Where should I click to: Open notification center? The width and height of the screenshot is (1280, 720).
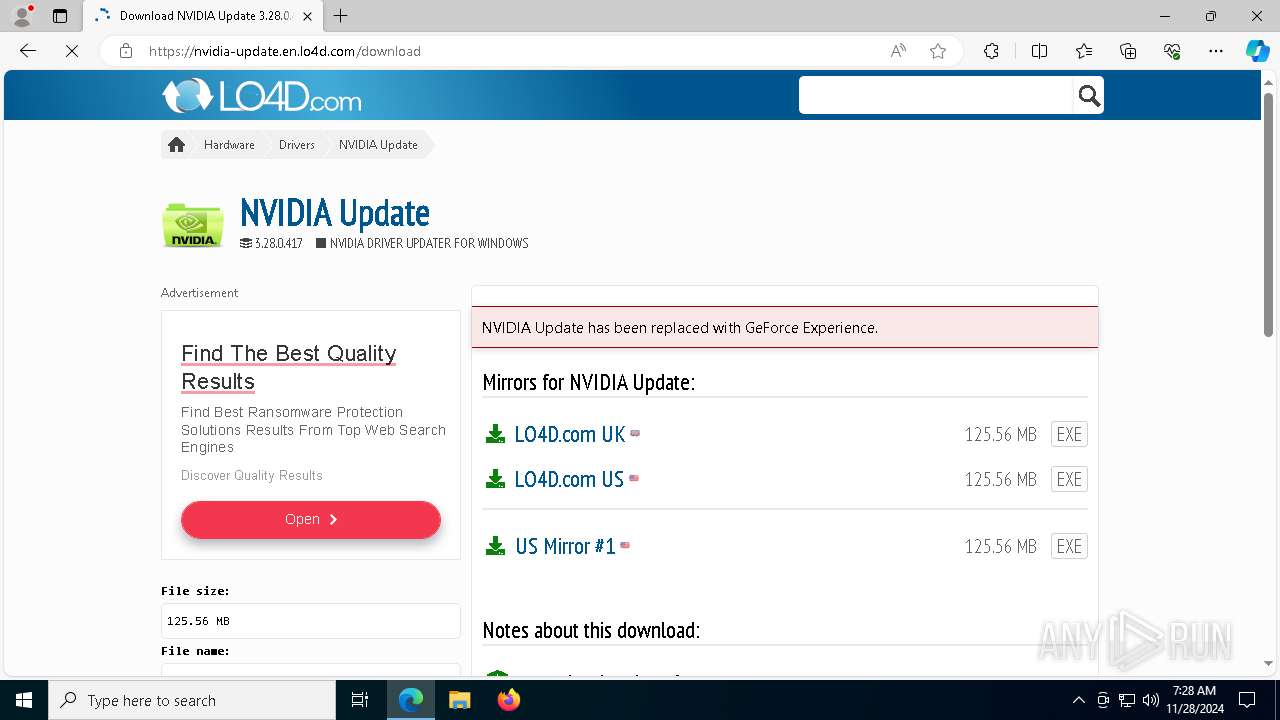tap(1247, 700)
